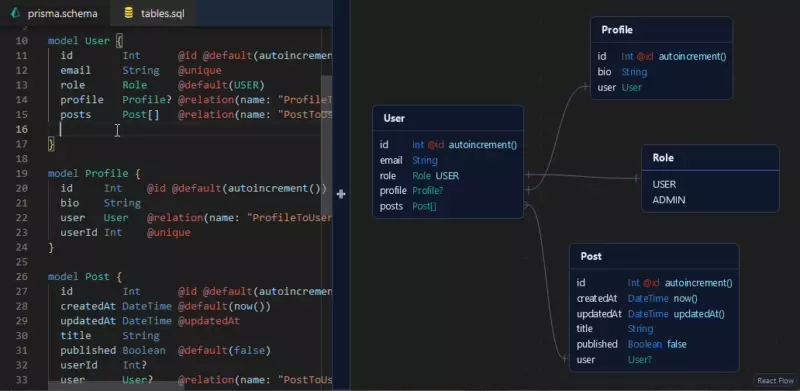
Task: Click the Prisma logo icon on prisma.schema tab
Action: 15,13
